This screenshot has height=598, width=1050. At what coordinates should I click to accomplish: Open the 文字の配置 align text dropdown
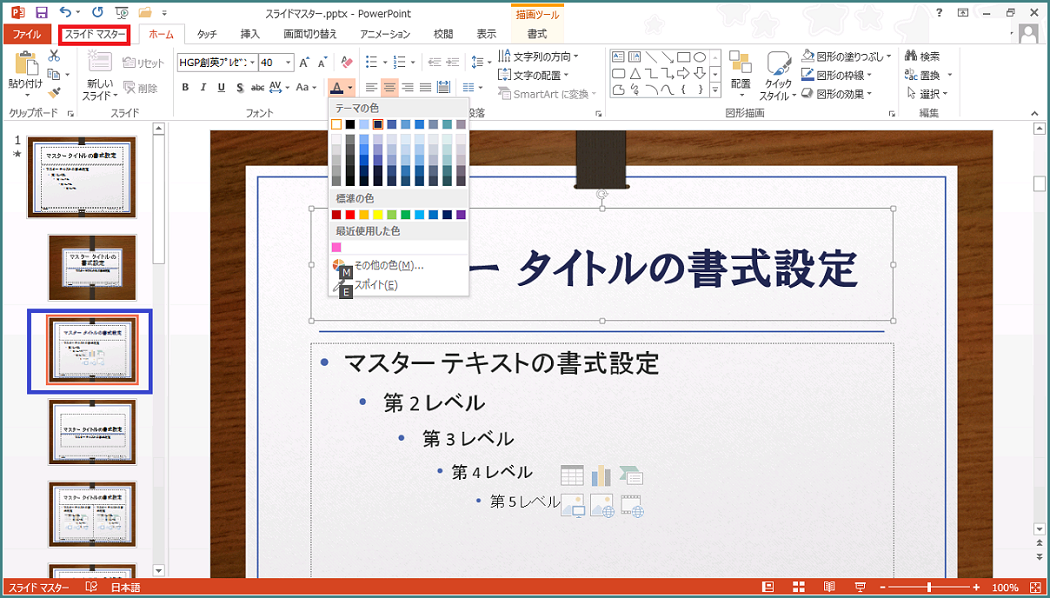[534, 75]
